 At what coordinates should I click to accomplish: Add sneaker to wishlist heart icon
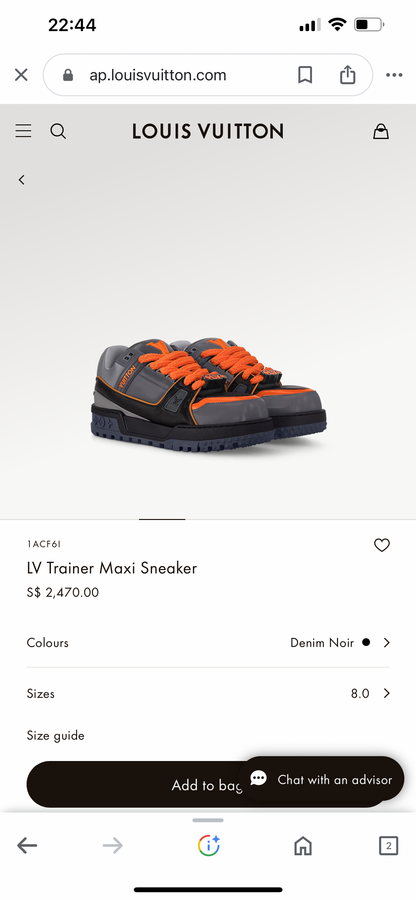point(382,545)
